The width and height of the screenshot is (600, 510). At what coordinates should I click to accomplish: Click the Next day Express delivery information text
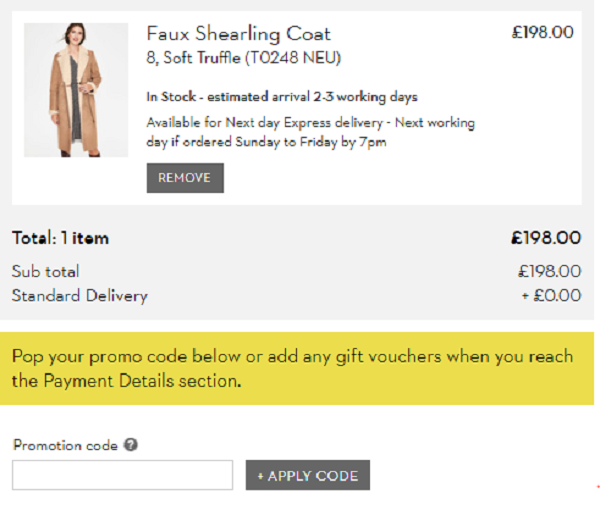[310, 132]
